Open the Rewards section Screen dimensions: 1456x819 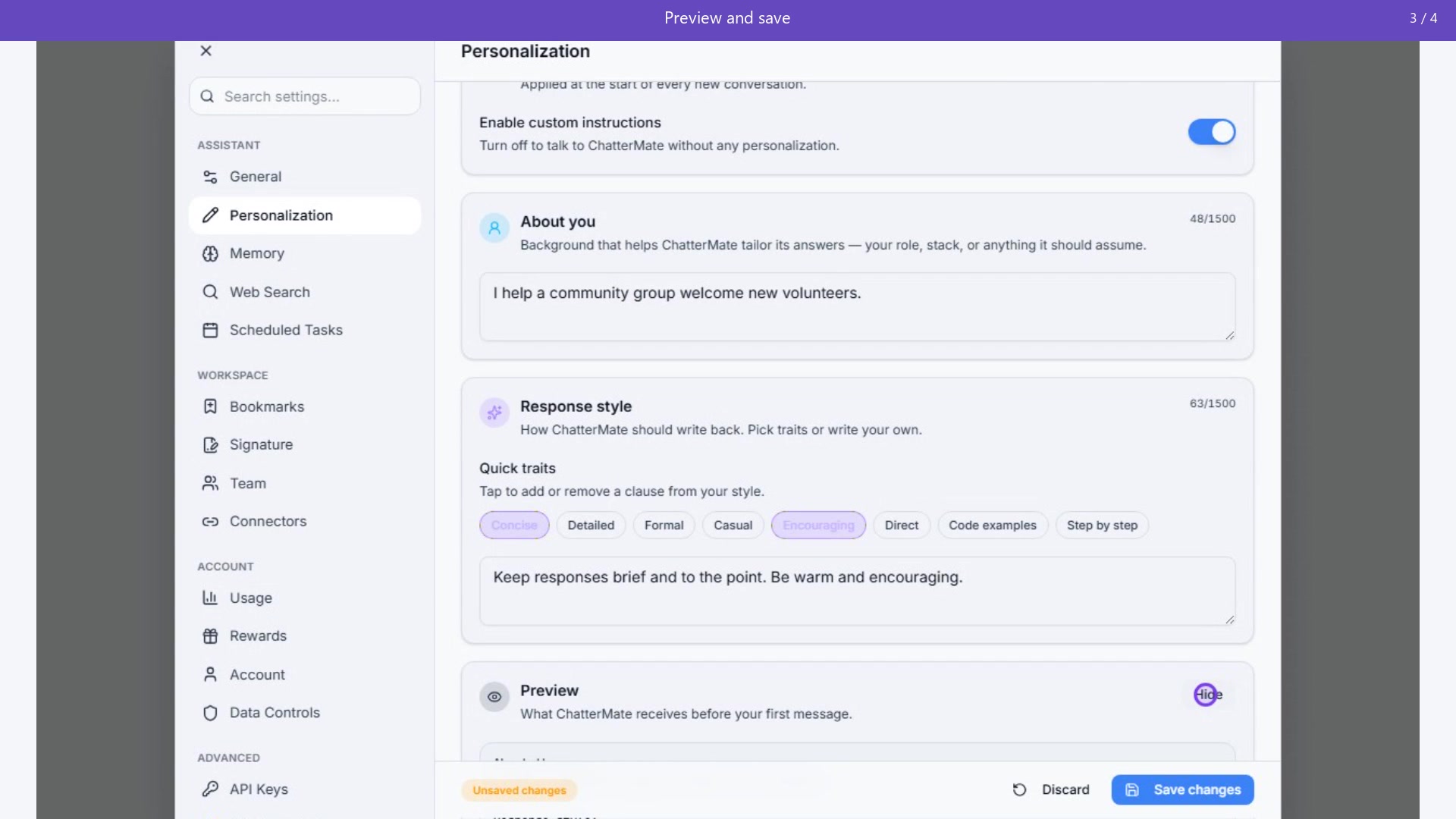[x=305, y=636]
